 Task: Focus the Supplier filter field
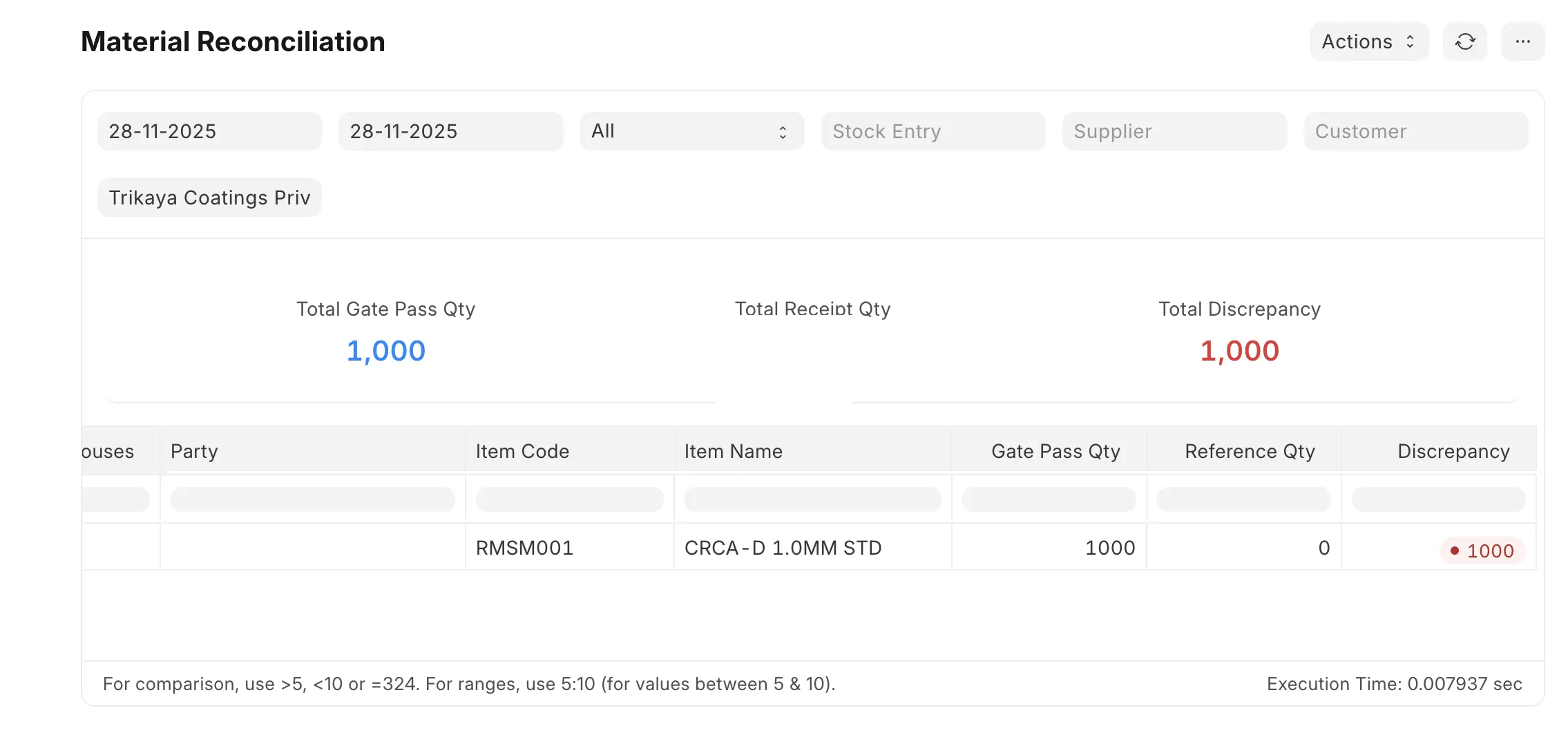pos(1174,131)
